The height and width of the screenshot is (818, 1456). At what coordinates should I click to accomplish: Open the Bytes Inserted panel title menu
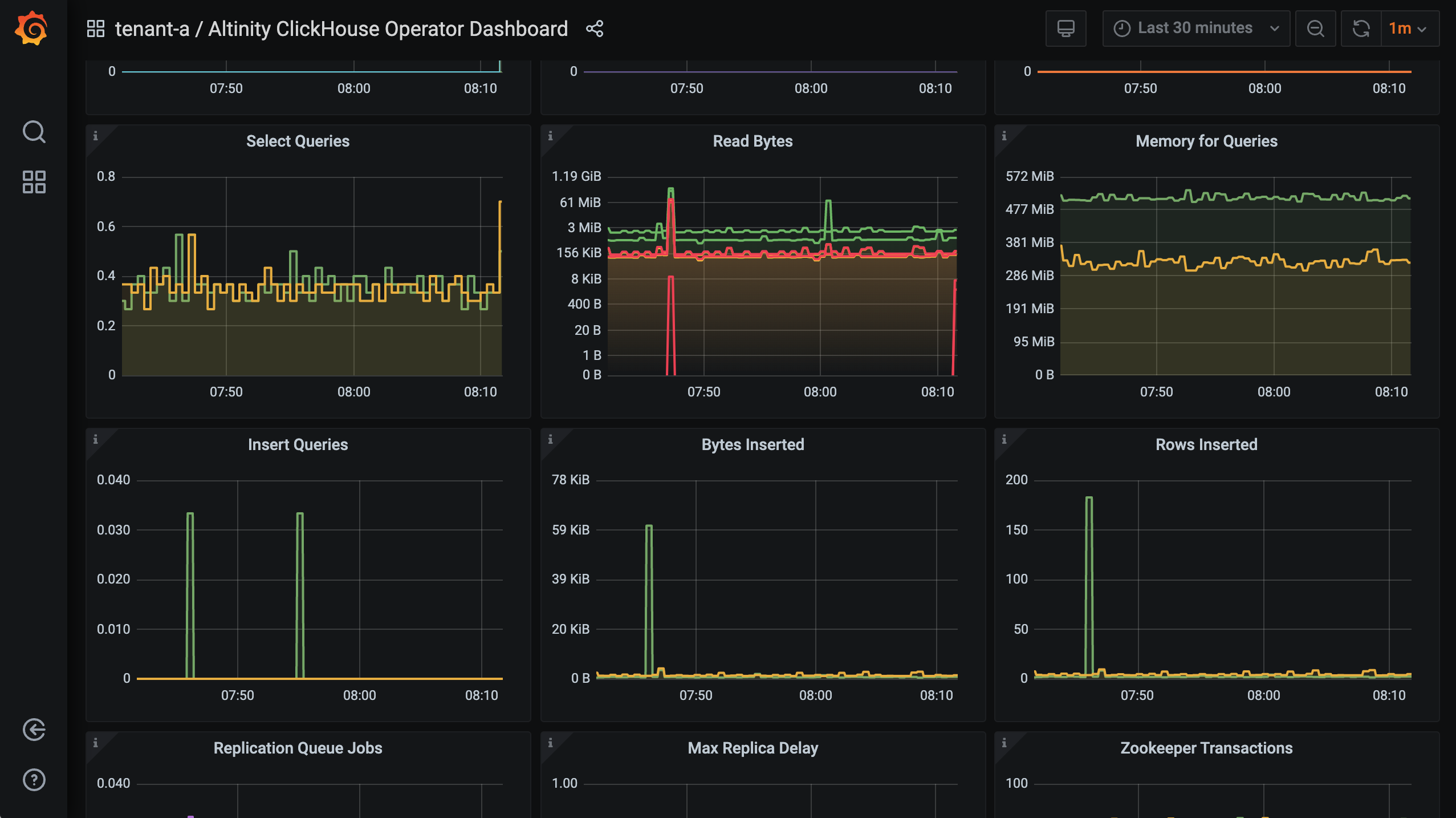(753, 445)
